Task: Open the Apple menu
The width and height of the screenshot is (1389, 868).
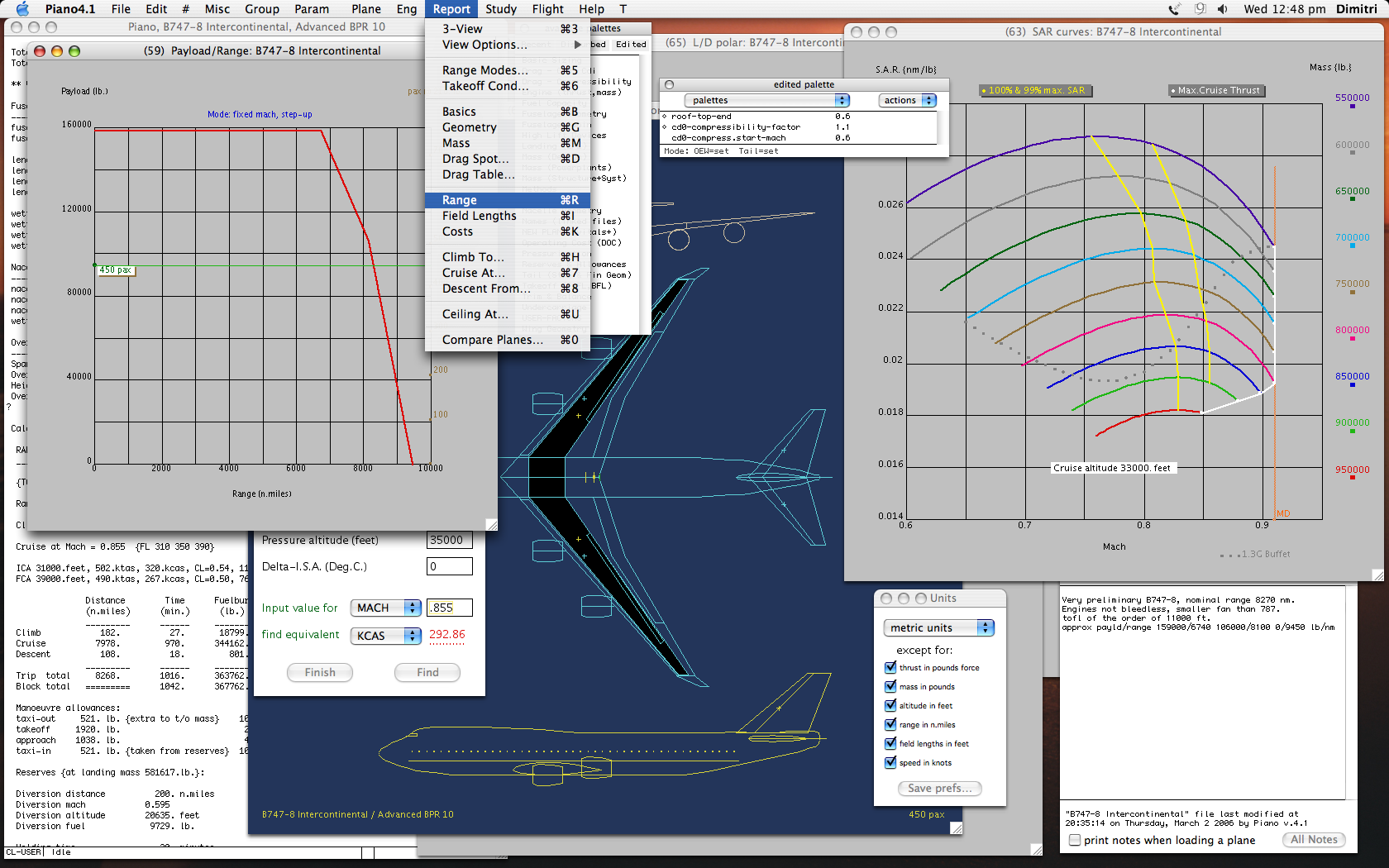Action: [22, 9]
